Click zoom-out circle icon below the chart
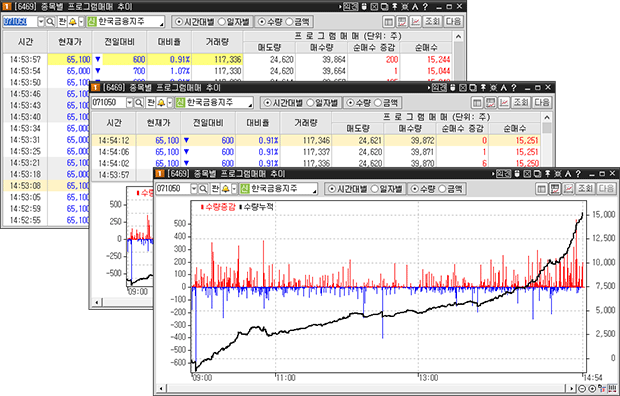The height and width of the screenshot is (396, 620). (x=582, y=388)
